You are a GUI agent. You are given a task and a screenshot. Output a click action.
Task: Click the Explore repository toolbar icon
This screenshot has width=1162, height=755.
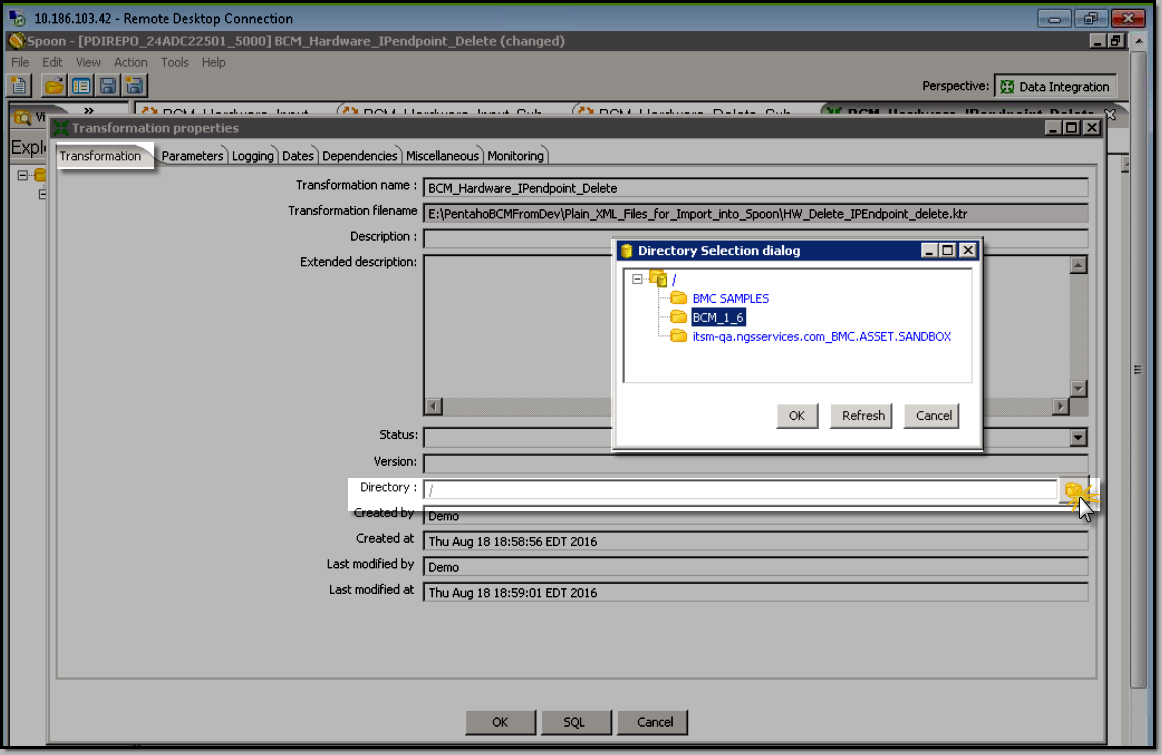pos(81,86)
